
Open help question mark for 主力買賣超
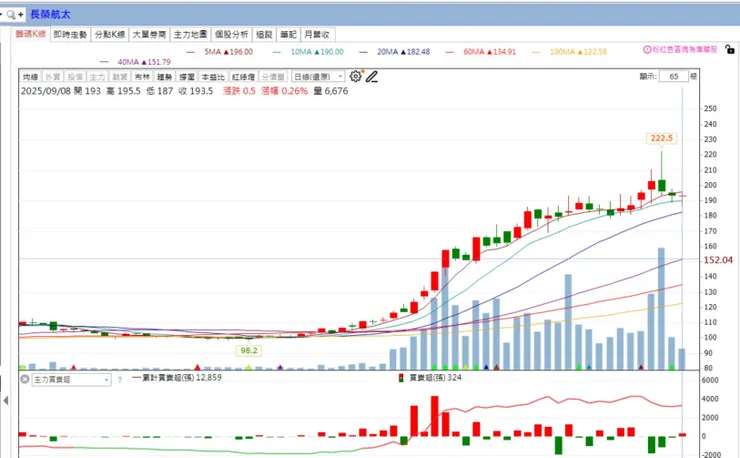119,380
